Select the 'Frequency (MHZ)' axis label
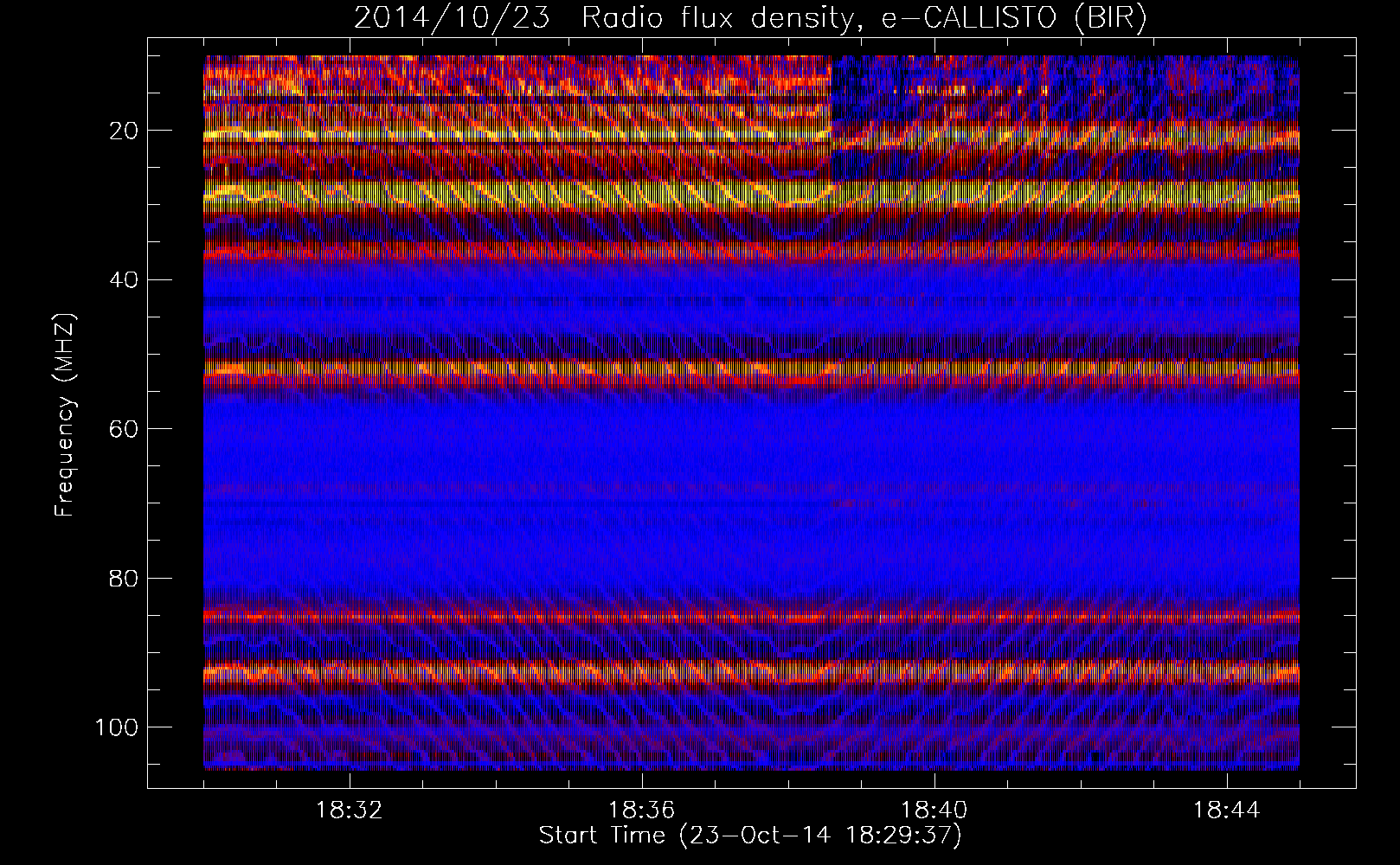 [x=66, y=415]
